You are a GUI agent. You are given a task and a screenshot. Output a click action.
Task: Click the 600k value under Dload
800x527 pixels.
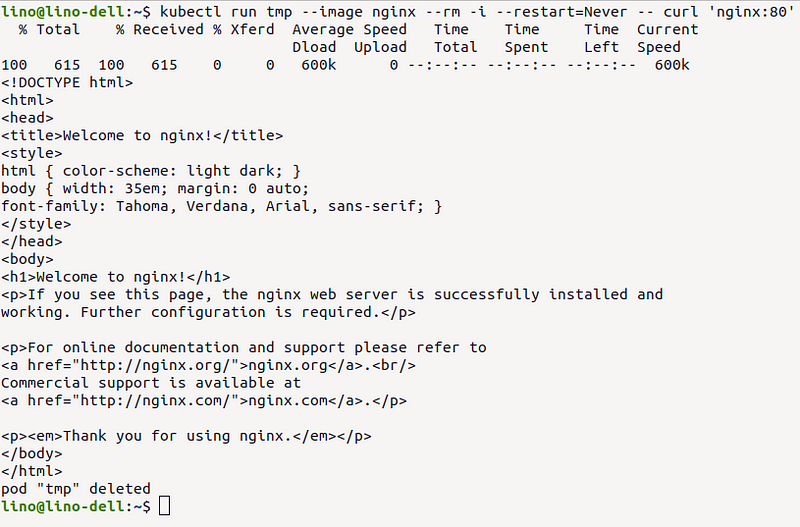(x=318, y=65)
